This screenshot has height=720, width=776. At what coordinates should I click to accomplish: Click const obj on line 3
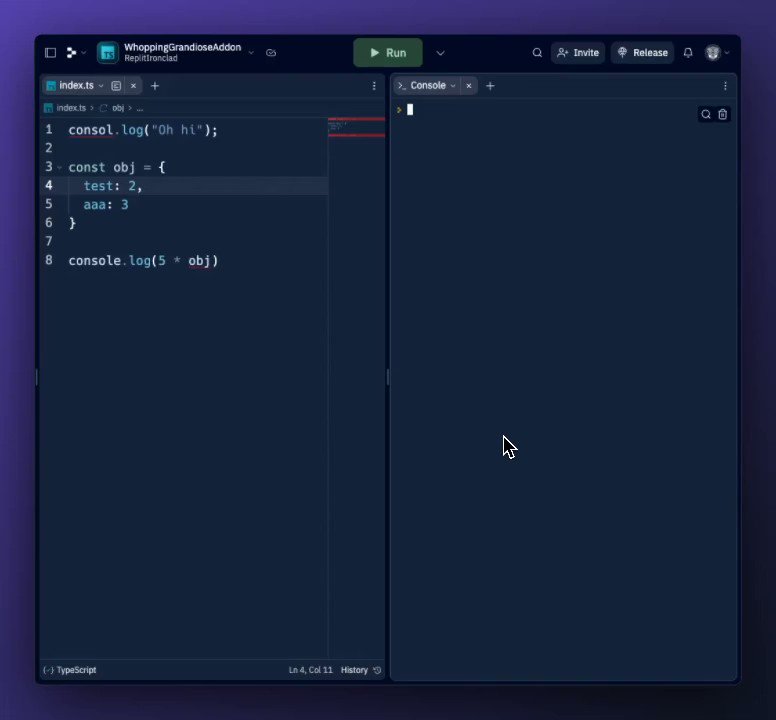(x=101, y=167)
